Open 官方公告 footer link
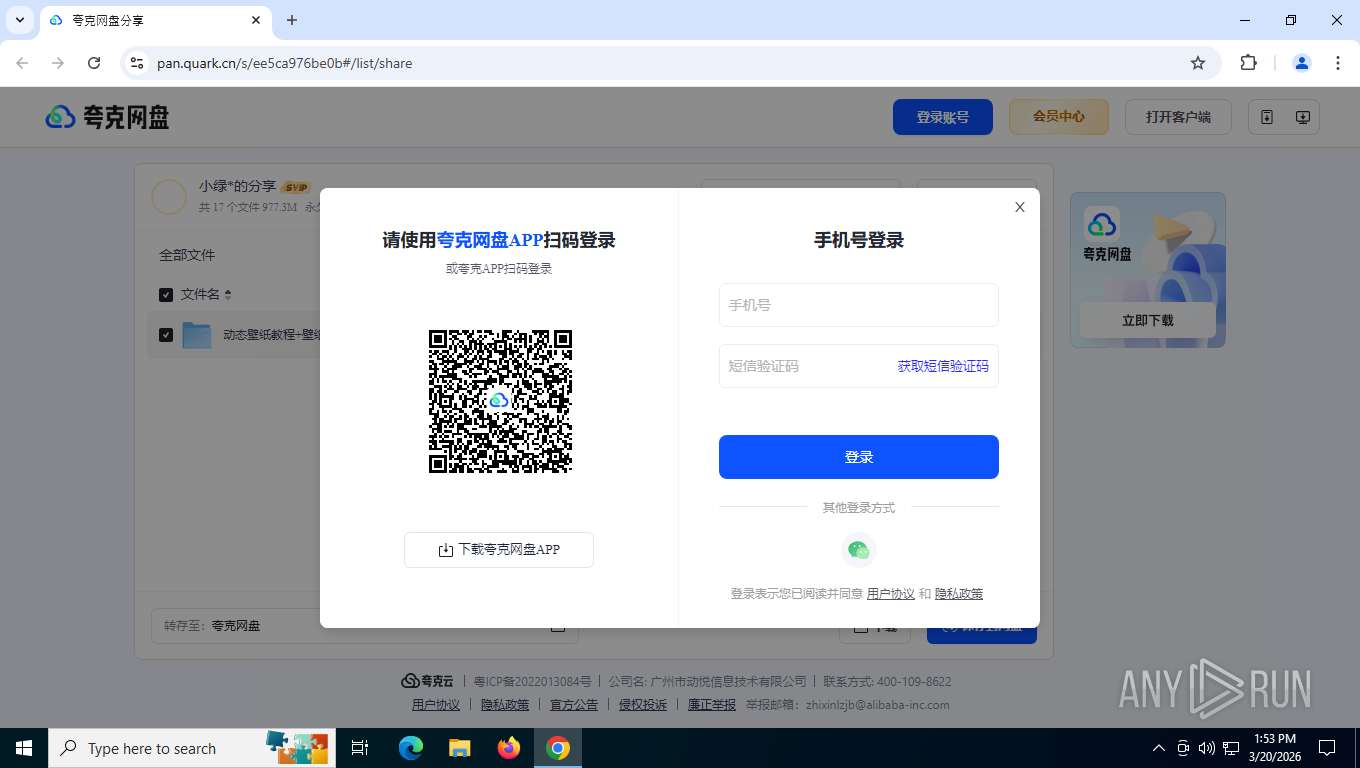The image size is (1360, 768). click(x=574, y=705)
